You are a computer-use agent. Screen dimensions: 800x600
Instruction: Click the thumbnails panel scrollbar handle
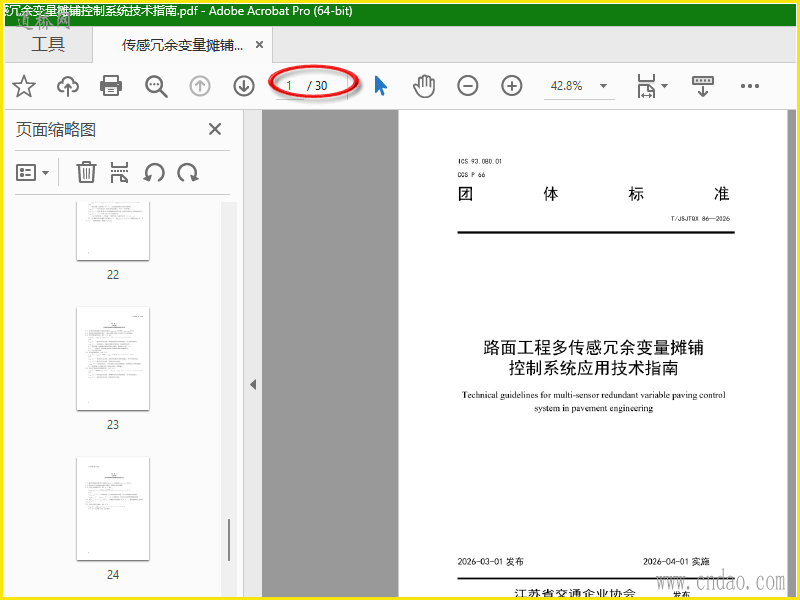229,540
